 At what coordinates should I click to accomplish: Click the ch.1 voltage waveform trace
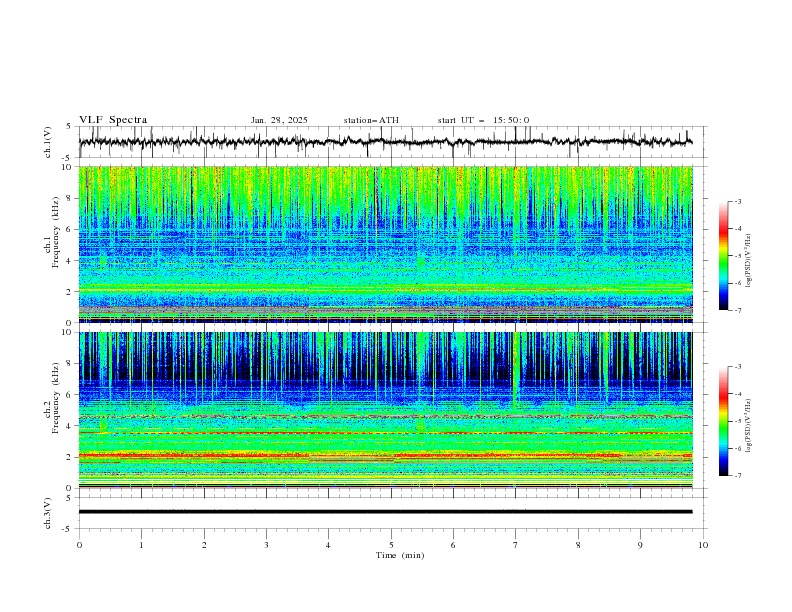385,142
